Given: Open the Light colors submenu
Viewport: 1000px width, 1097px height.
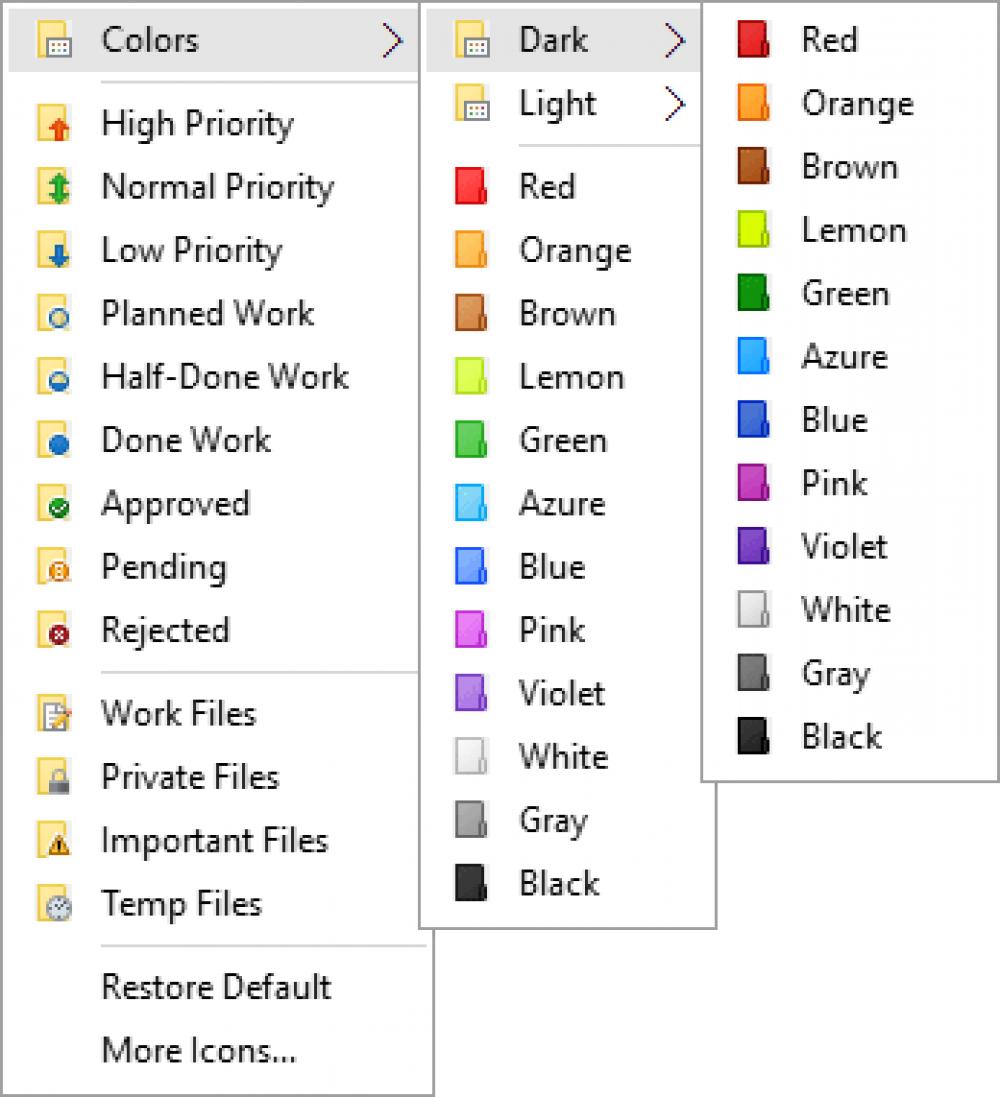Looking at the screenshot, I should (x=676, y=103).
